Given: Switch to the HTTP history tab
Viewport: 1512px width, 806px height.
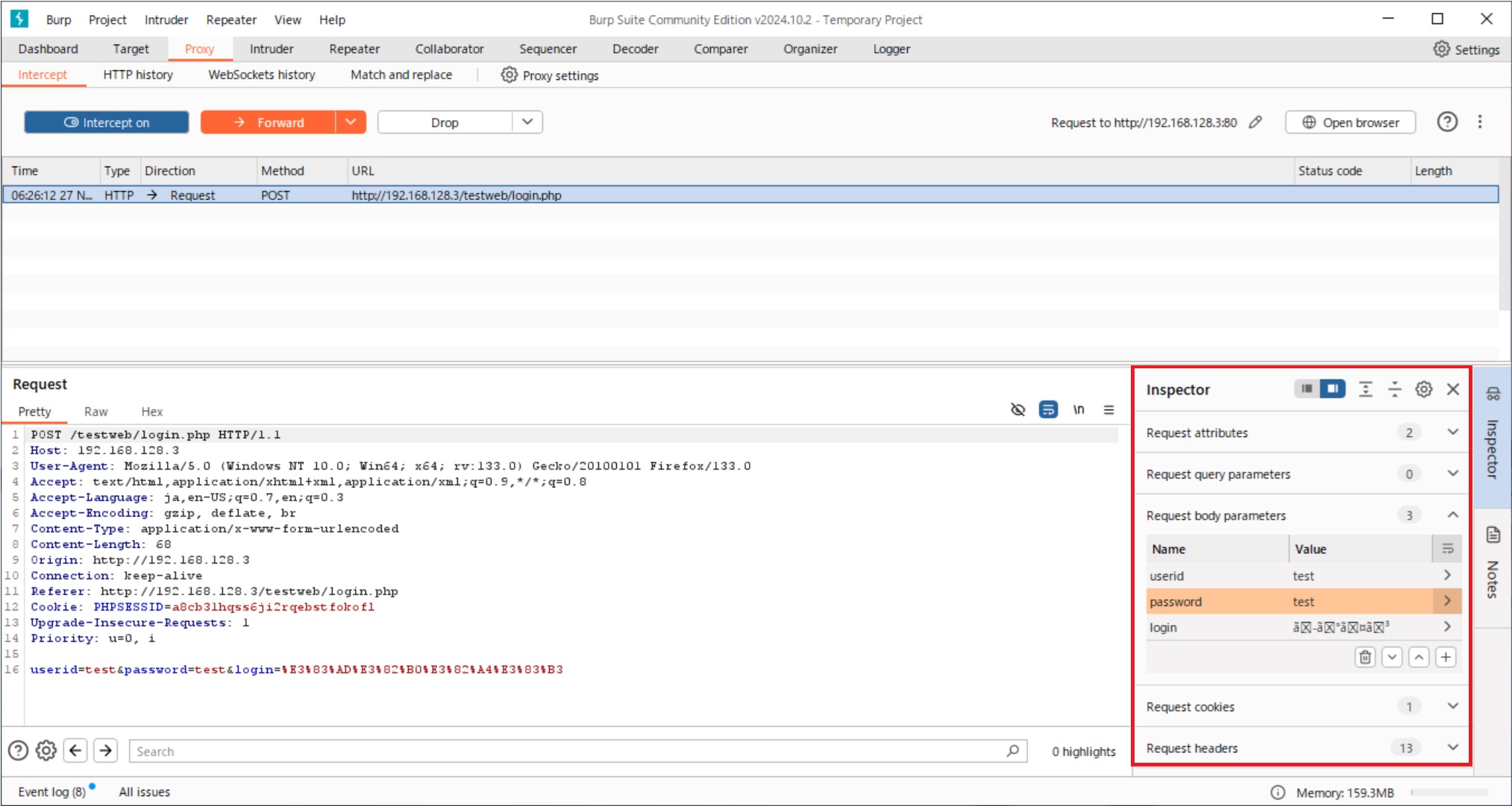Looking at the screenshot, I should pos(138,75).
